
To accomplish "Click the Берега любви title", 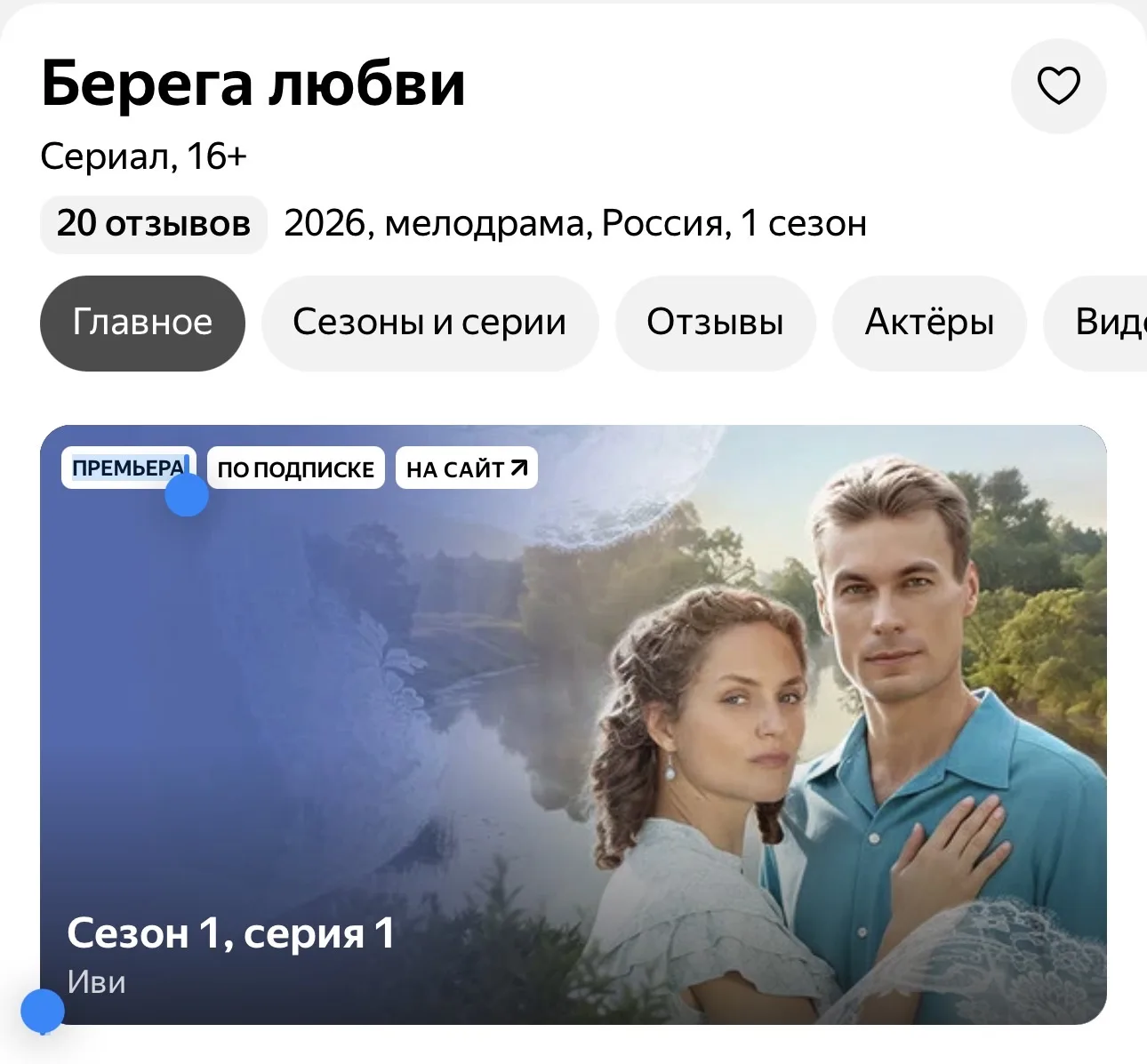I will click(253, 84).
